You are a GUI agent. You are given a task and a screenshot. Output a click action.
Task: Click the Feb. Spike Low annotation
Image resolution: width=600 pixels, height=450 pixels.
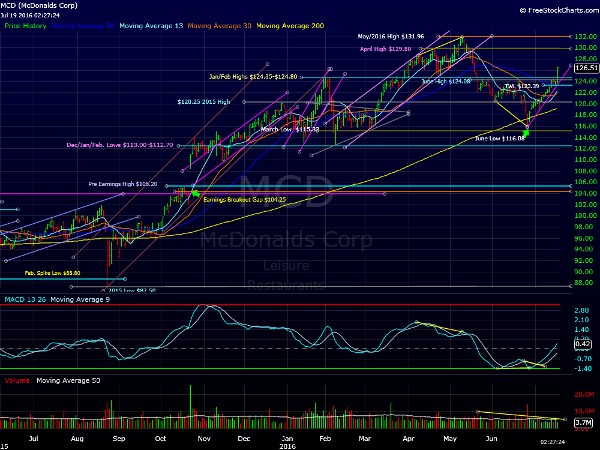[x=52, y=273]
